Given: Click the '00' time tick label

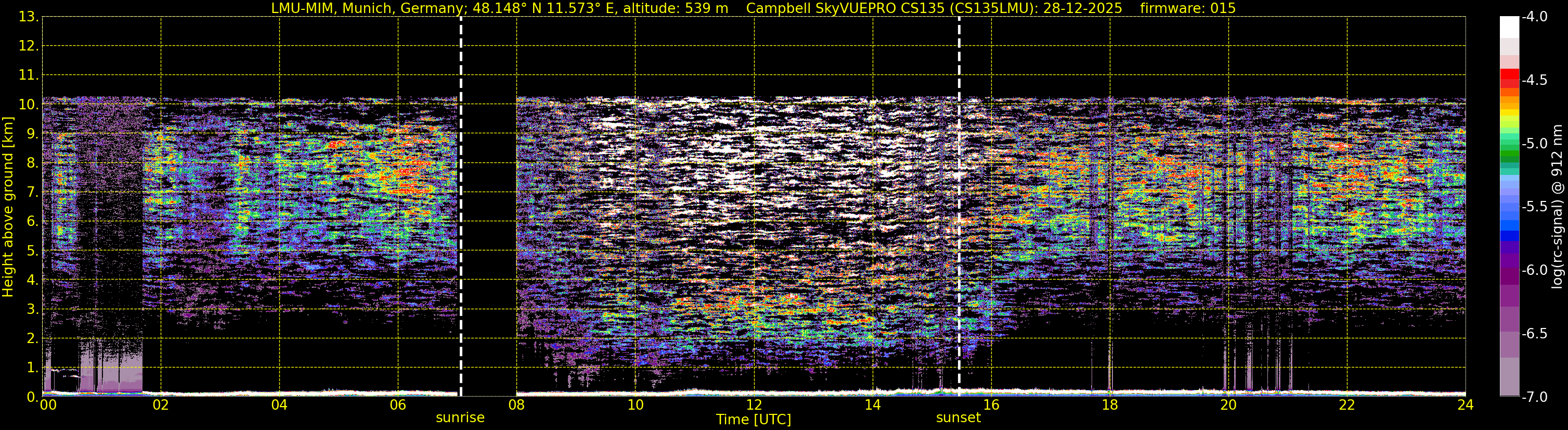Looking at the screenshot, I should 47,405.
